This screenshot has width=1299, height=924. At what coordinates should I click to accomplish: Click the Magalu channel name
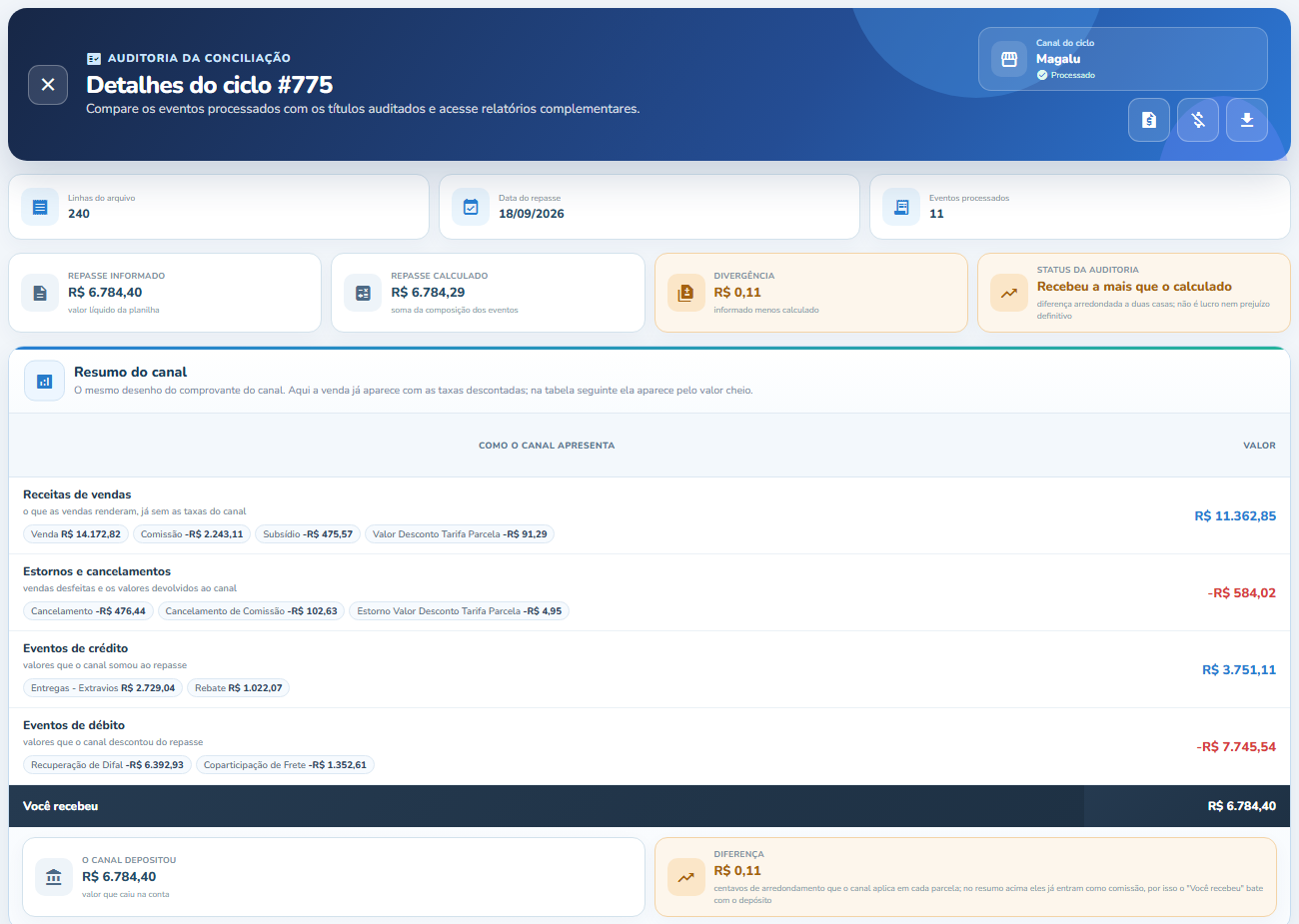1058,59
